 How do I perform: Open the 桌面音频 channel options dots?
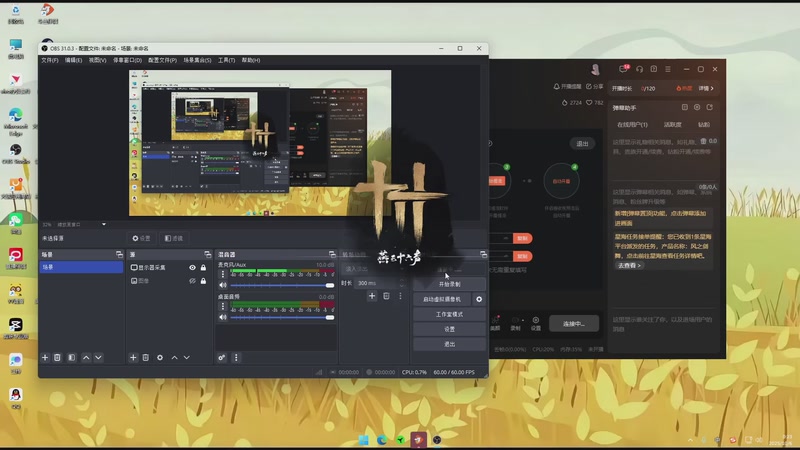(x=222, y=306)
